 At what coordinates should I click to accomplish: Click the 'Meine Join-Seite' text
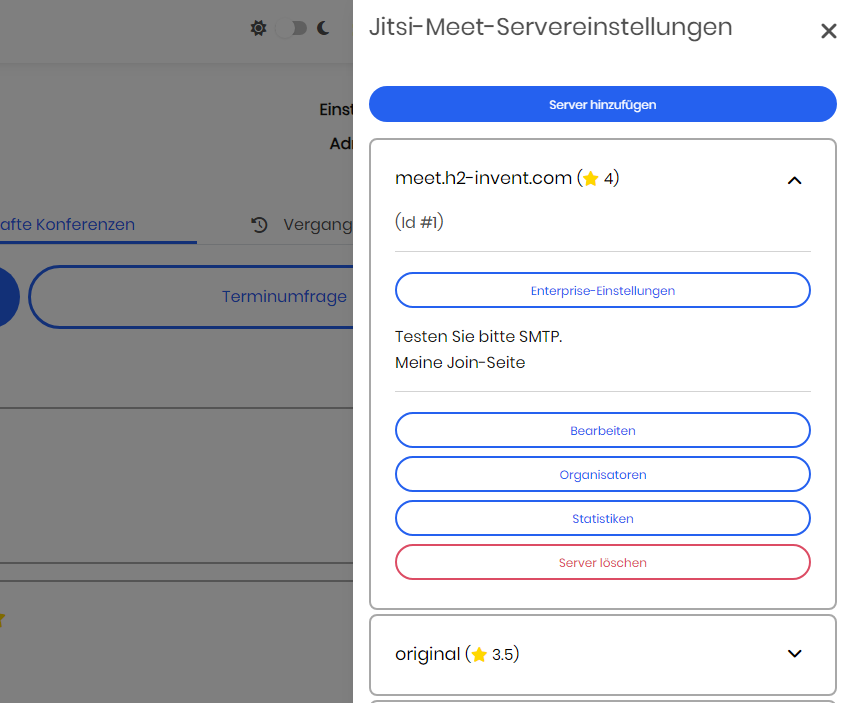click(460, 363)
